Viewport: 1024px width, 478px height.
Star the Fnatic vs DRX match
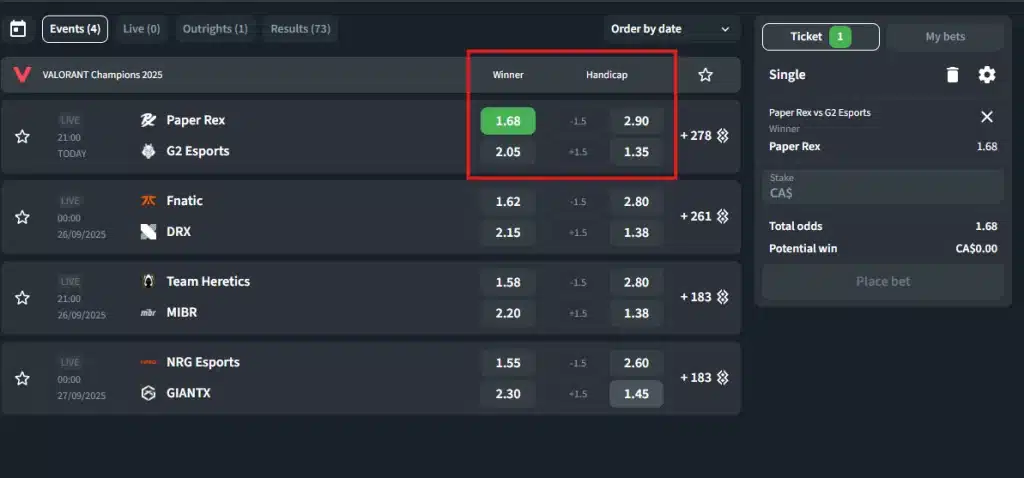point(22,217)
